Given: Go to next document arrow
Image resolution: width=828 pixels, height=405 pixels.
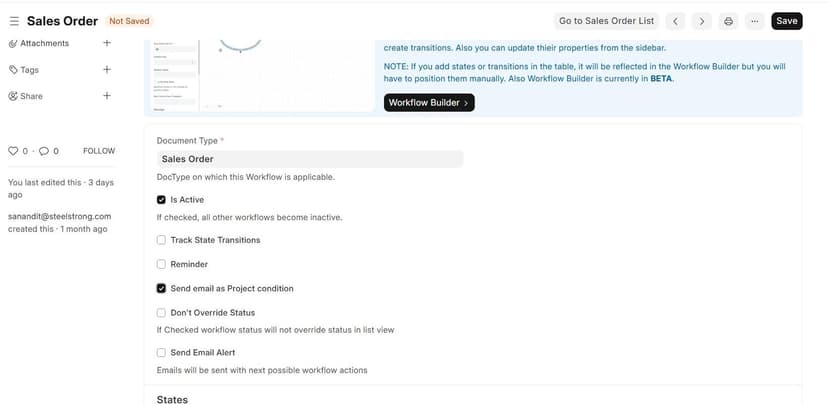Looking at the screenshot, I should point(702,21).
